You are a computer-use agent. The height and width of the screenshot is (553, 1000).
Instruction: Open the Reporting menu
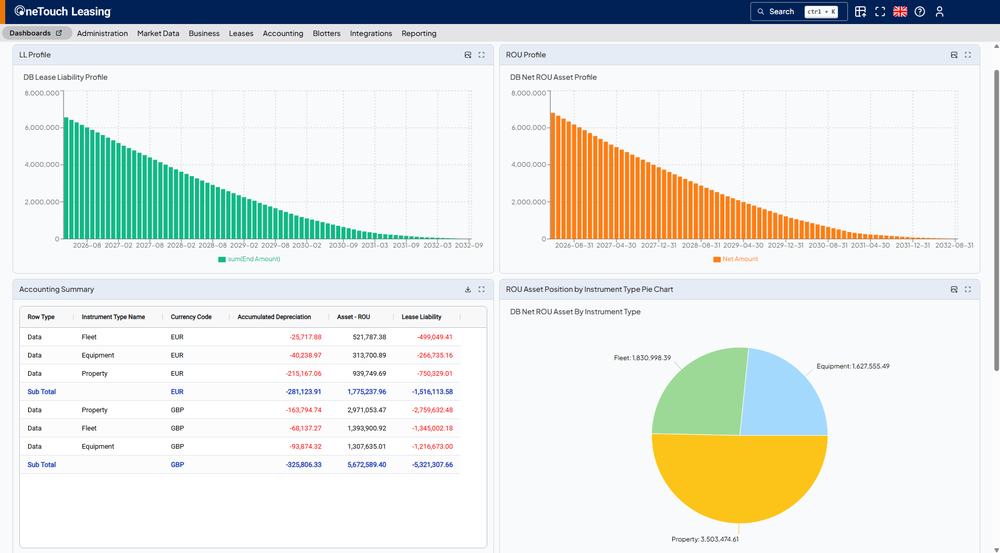[419, 33]
